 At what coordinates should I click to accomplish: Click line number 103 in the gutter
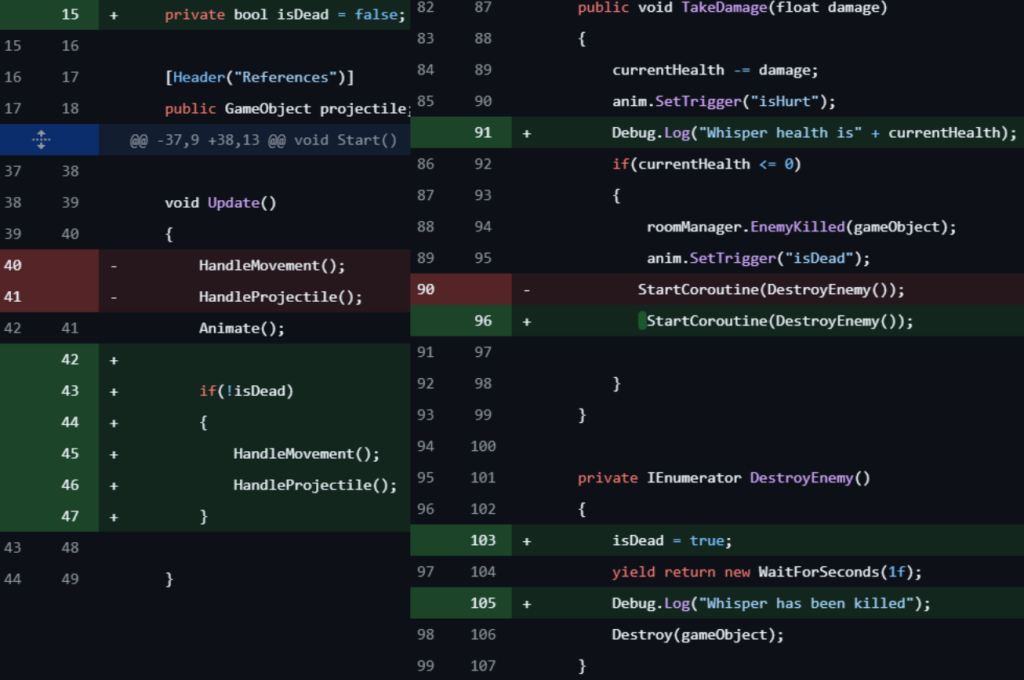(x=483, y=540)
